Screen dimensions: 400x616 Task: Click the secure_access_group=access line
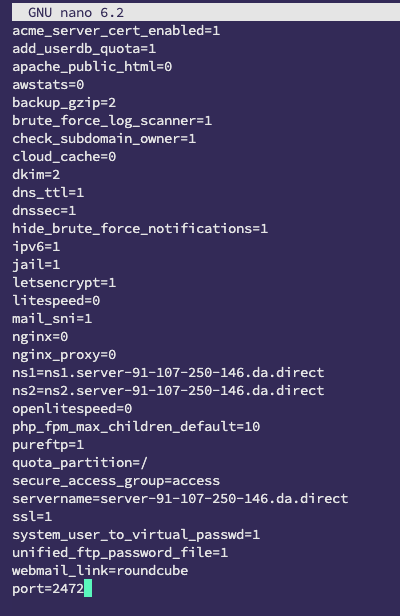116,481
